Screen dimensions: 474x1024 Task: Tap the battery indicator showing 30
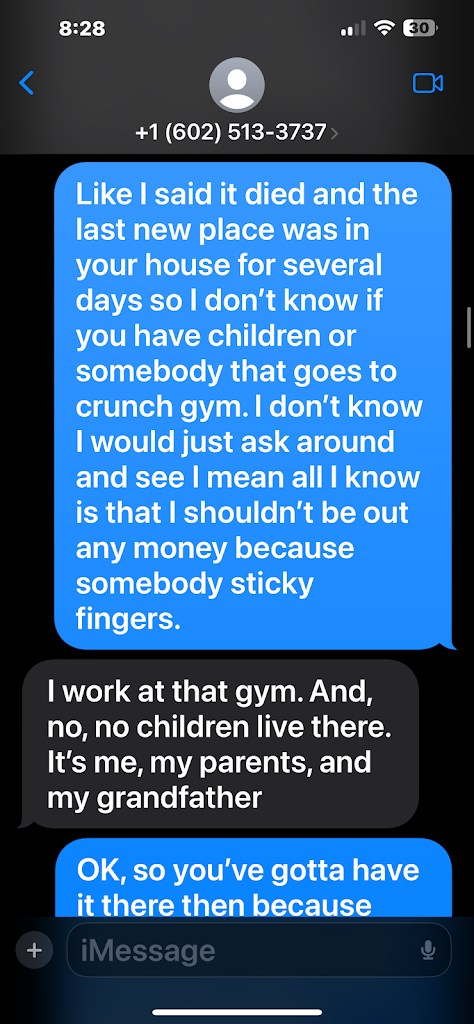tap(420, 28)
